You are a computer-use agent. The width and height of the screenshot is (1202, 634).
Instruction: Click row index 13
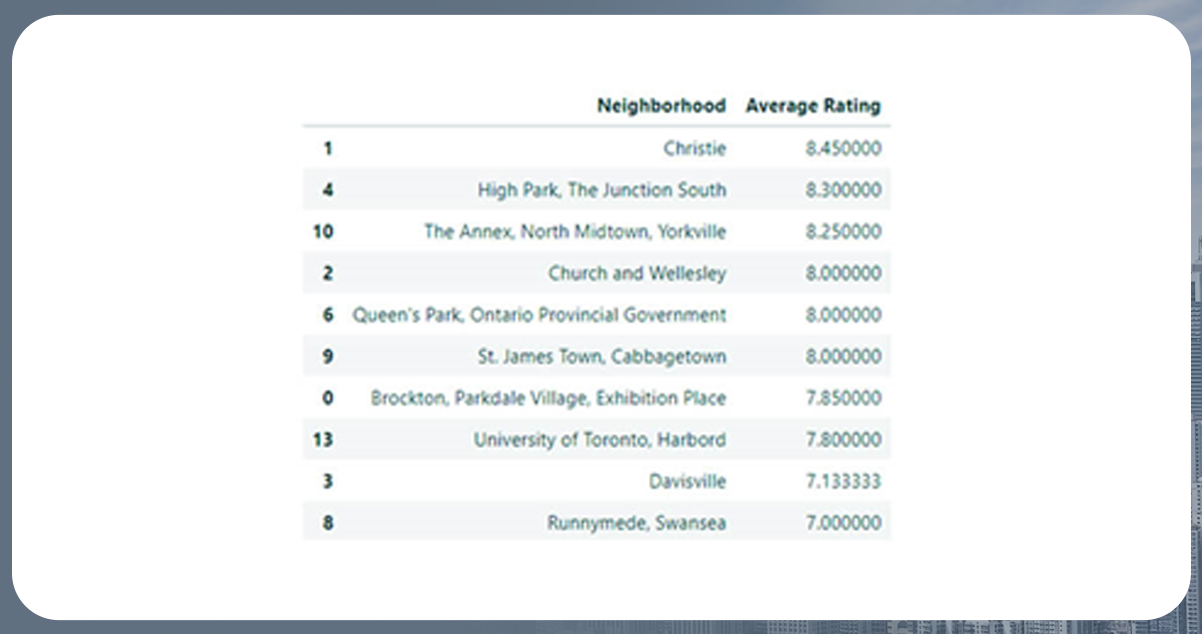(323, 439)
